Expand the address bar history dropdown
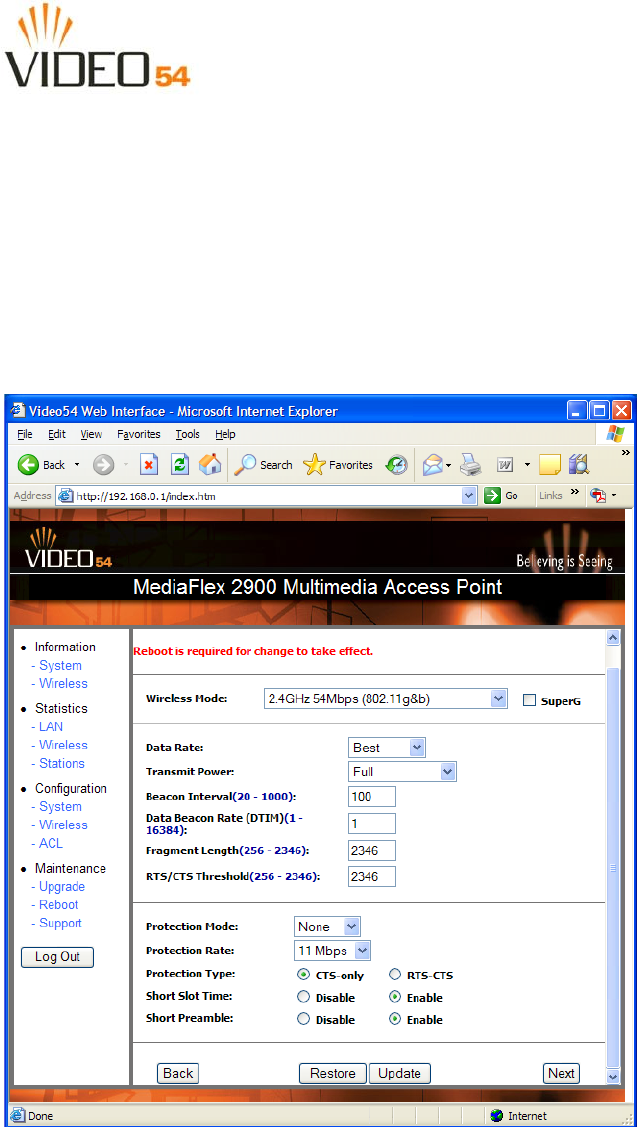The height and width of the screenshot is (1127, 637). pyautogui.click(x=469, y=495)
